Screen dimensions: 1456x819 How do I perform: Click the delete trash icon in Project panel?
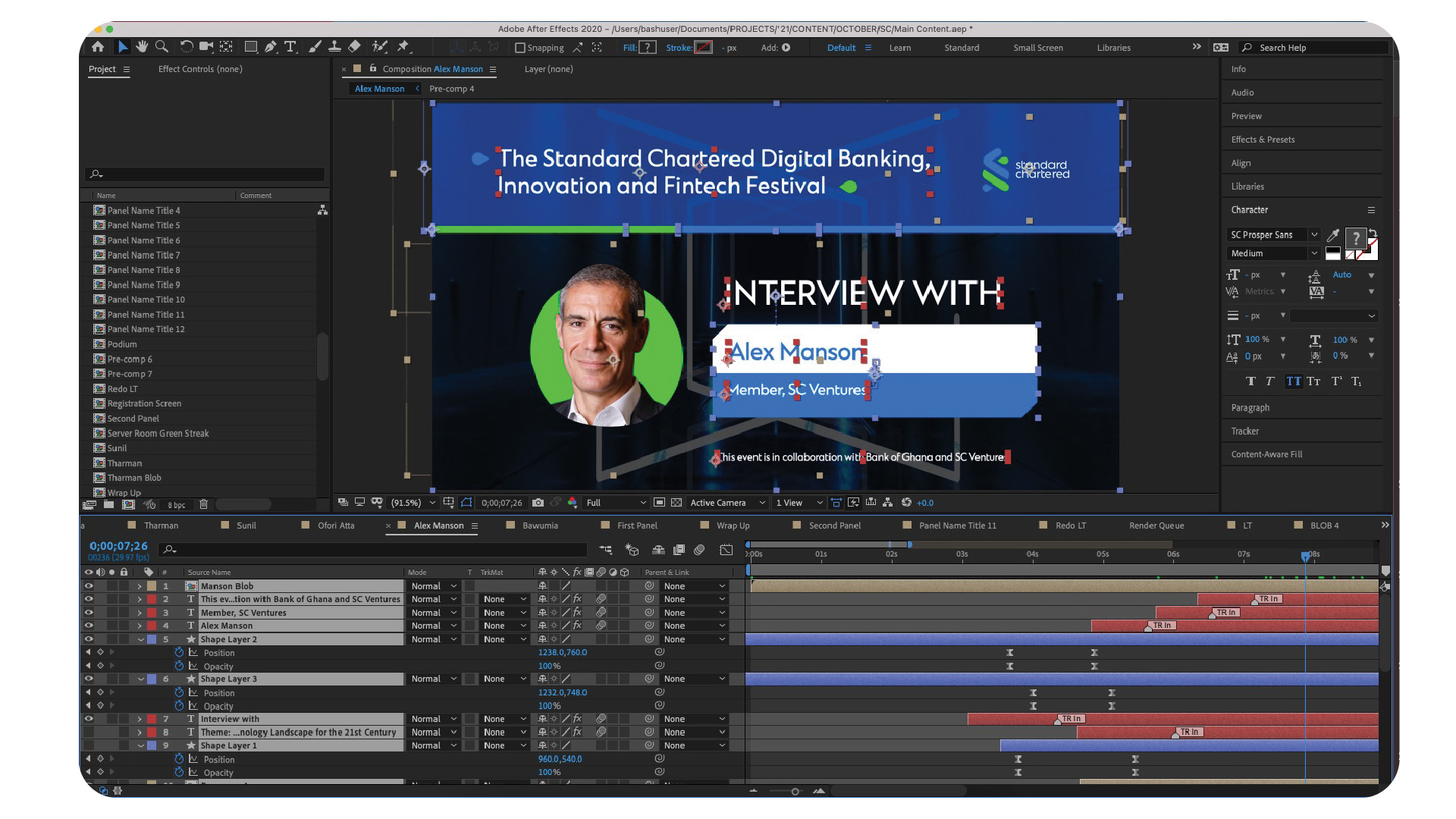tap(203, 504)
